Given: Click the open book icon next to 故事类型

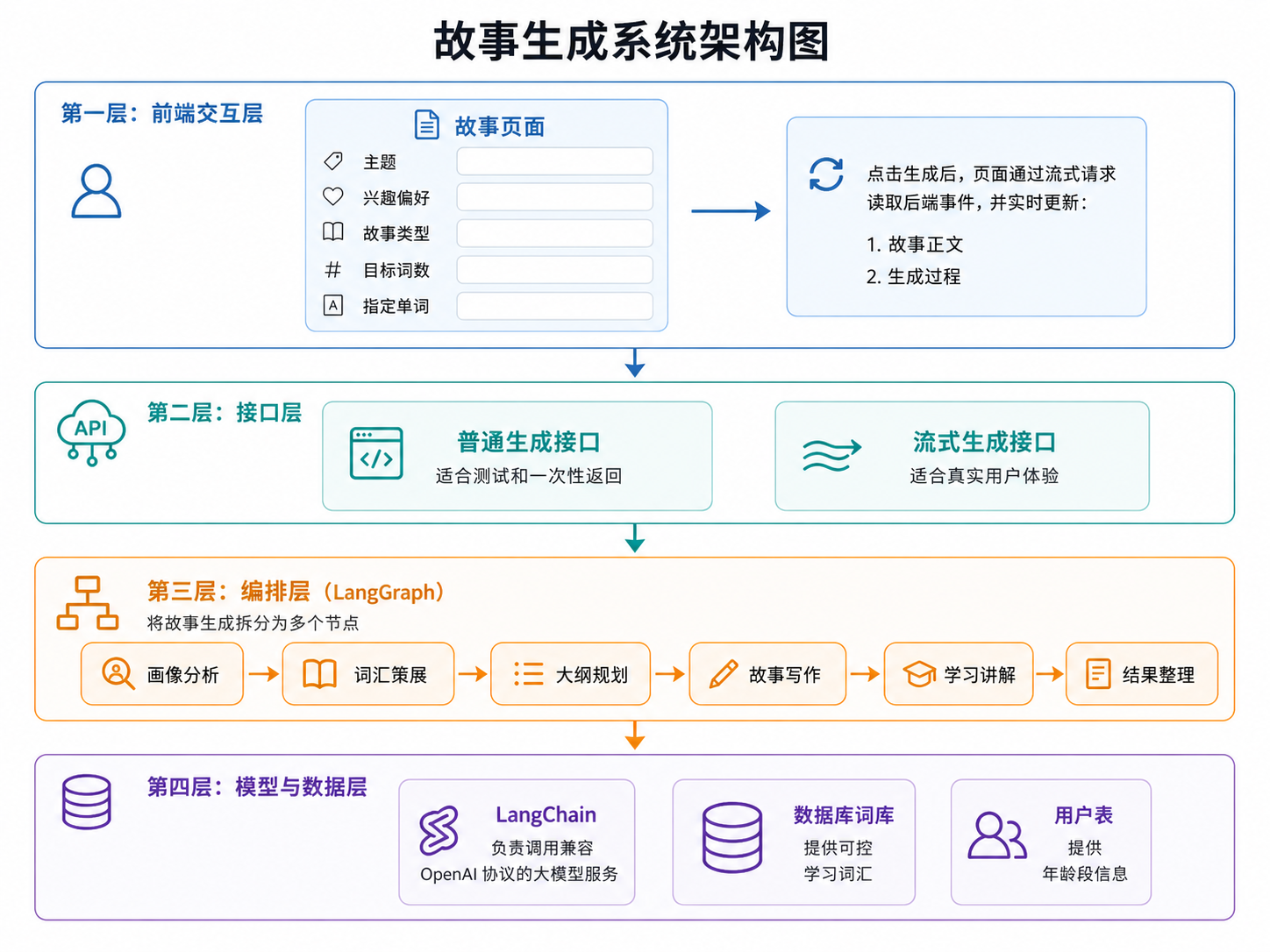Looking at the screenshot, I should [x=333, y=232].
